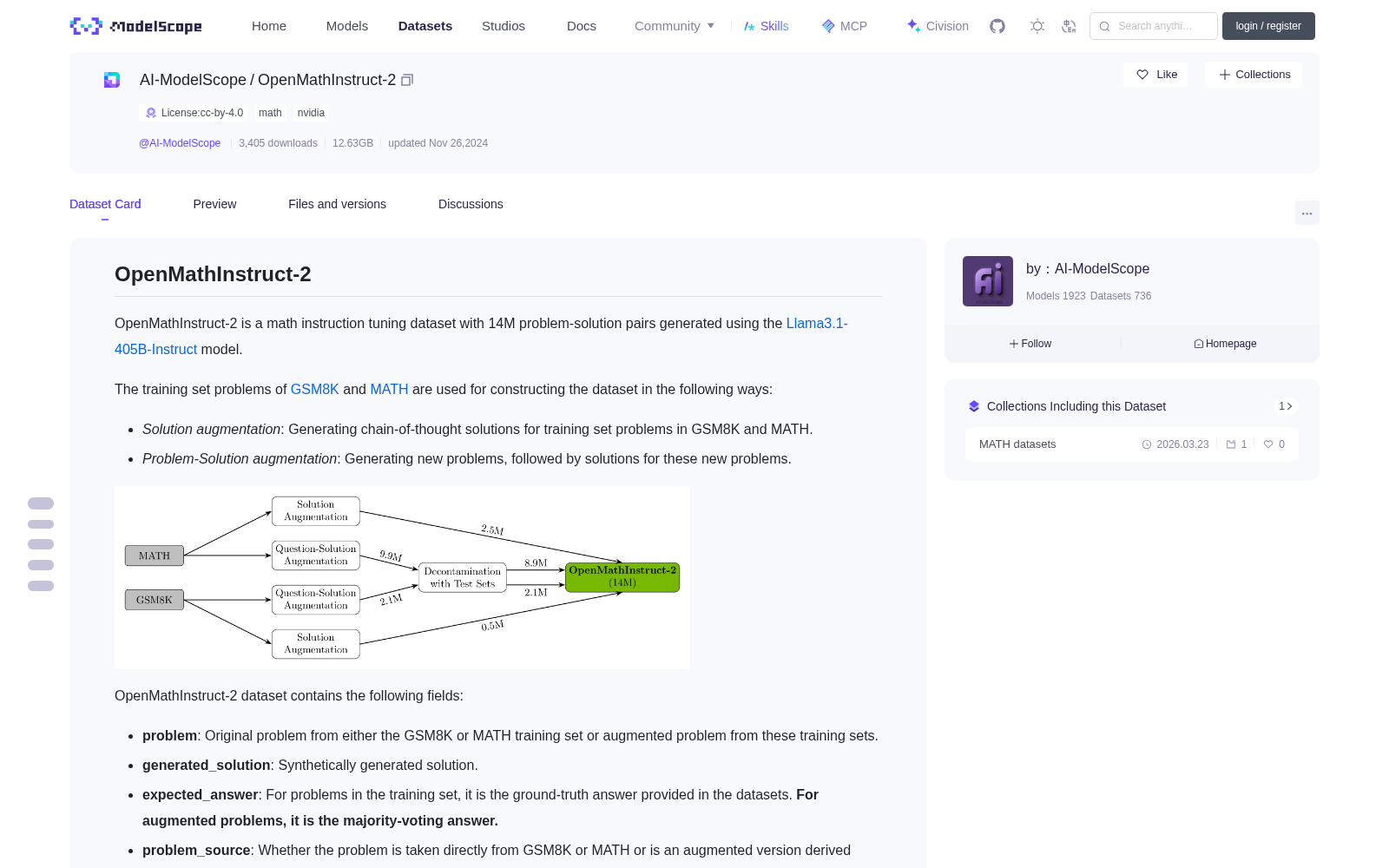Expand the Community dropdown menu
This screenshot has width=1389, height=868.
click(x=675, y=26)
